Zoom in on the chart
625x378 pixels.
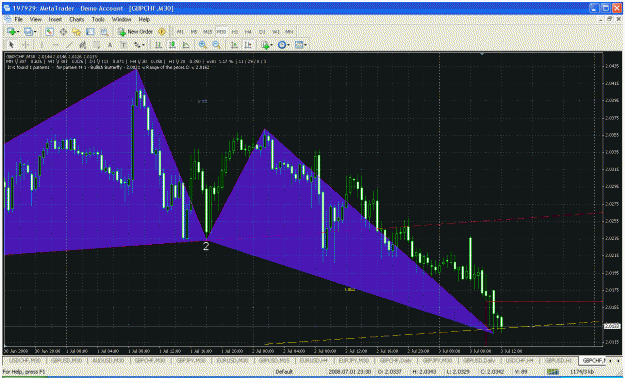[202, 45]
